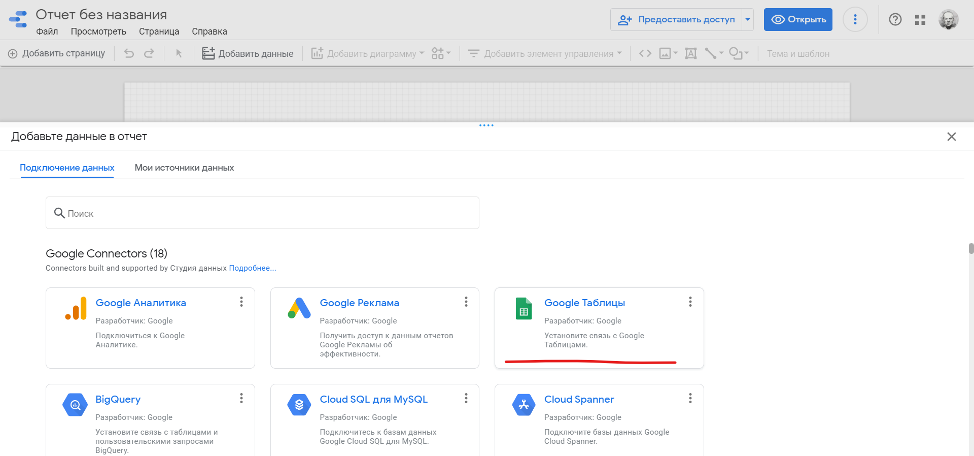Click Google Connectors (18) heading
This screenshot has width=974, height=456.
pyautogui.click(x=107, y=253)
